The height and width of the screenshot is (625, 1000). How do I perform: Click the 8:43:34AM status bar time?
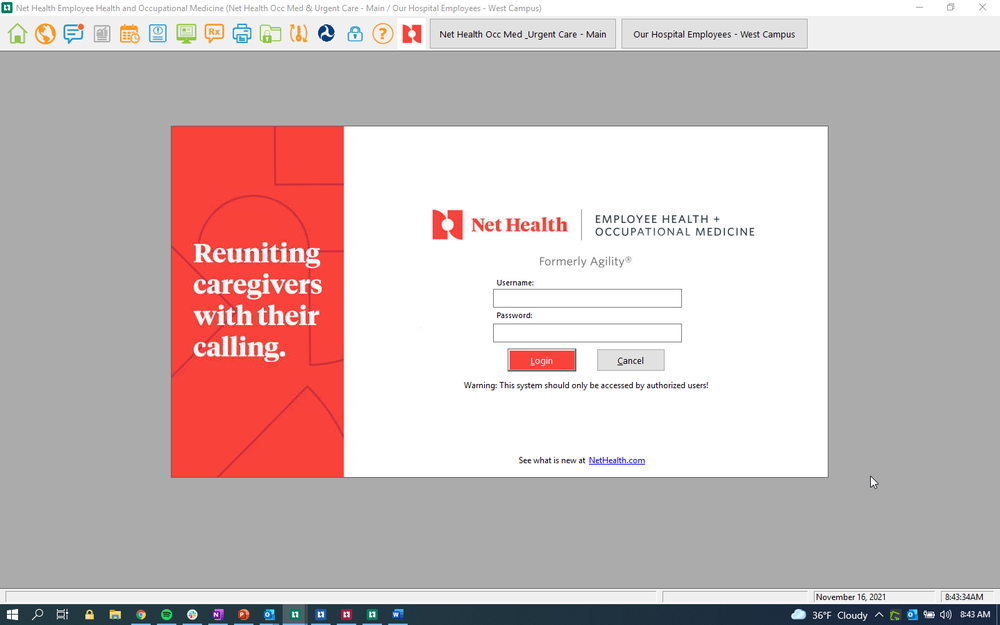pos(964,598)
